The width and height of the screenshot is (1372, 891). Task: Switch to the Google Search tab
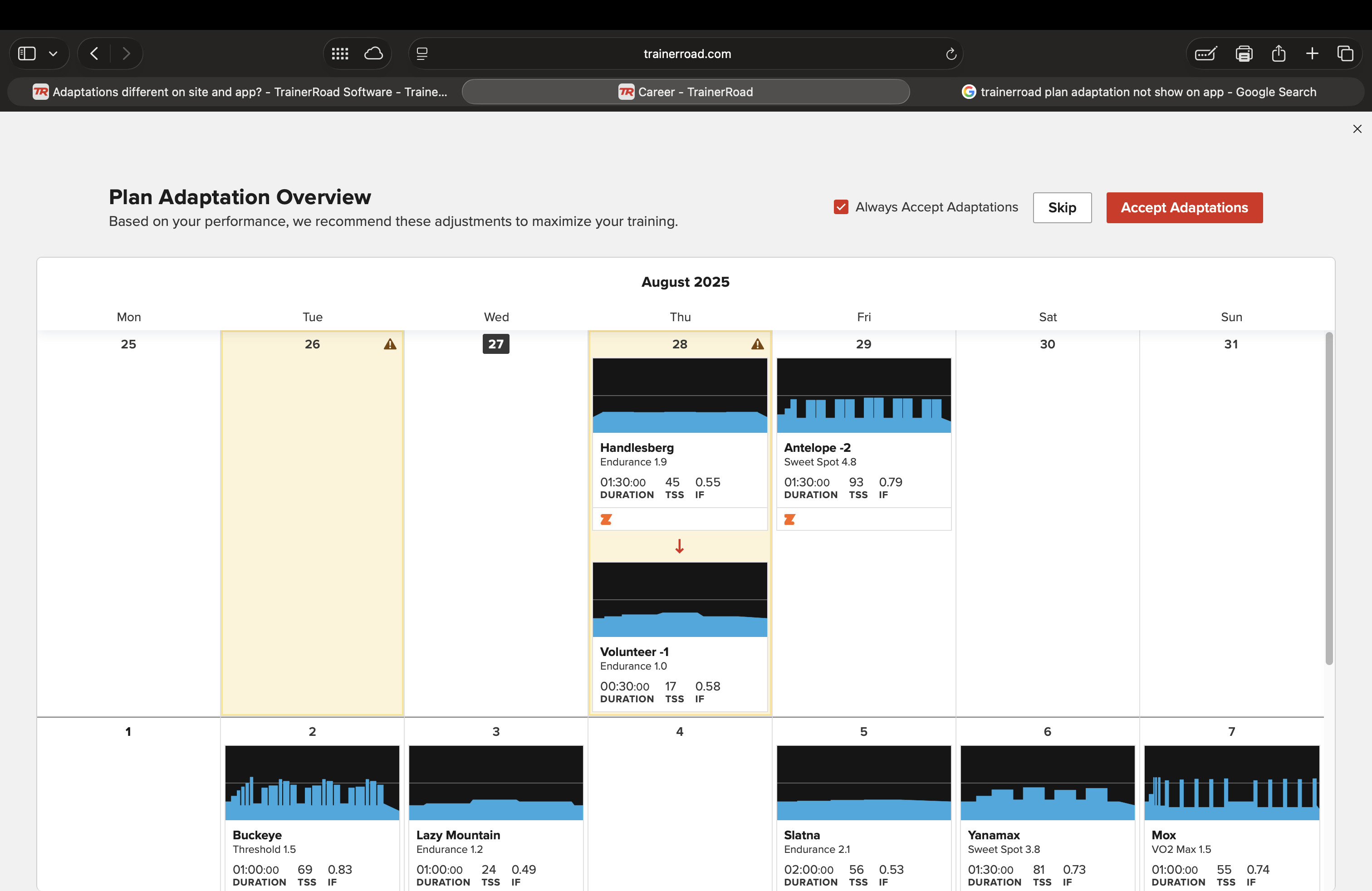coord(1138,92)
